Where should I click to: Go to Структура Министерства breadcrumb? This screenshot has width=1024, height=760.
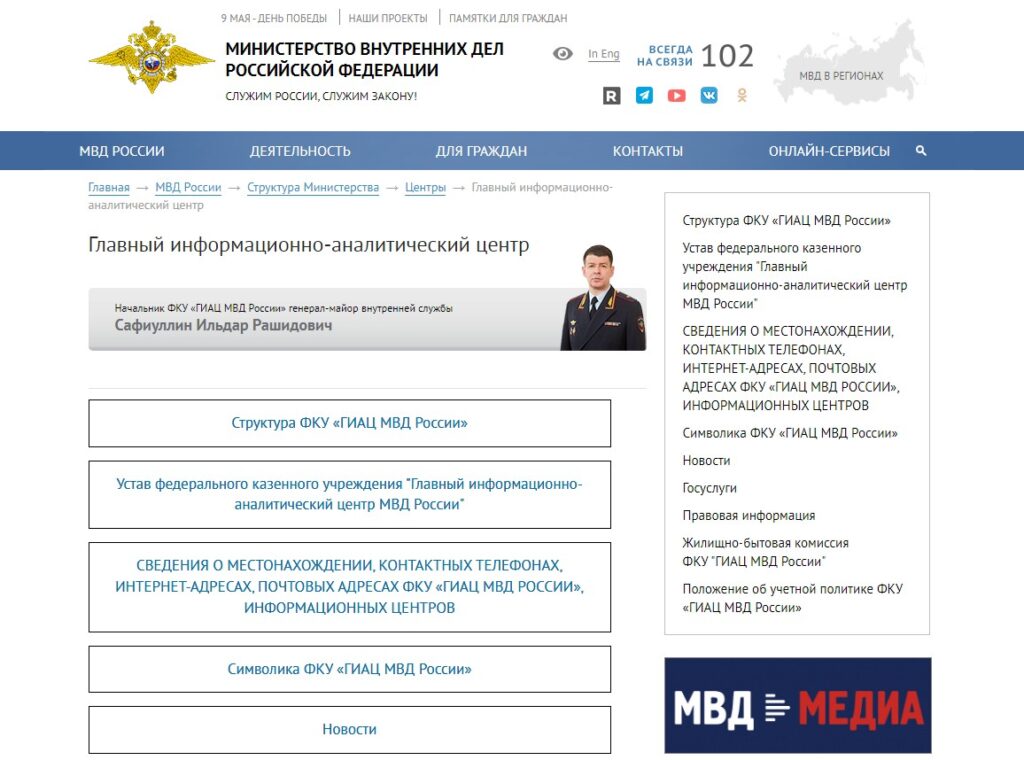click(313, 188)
